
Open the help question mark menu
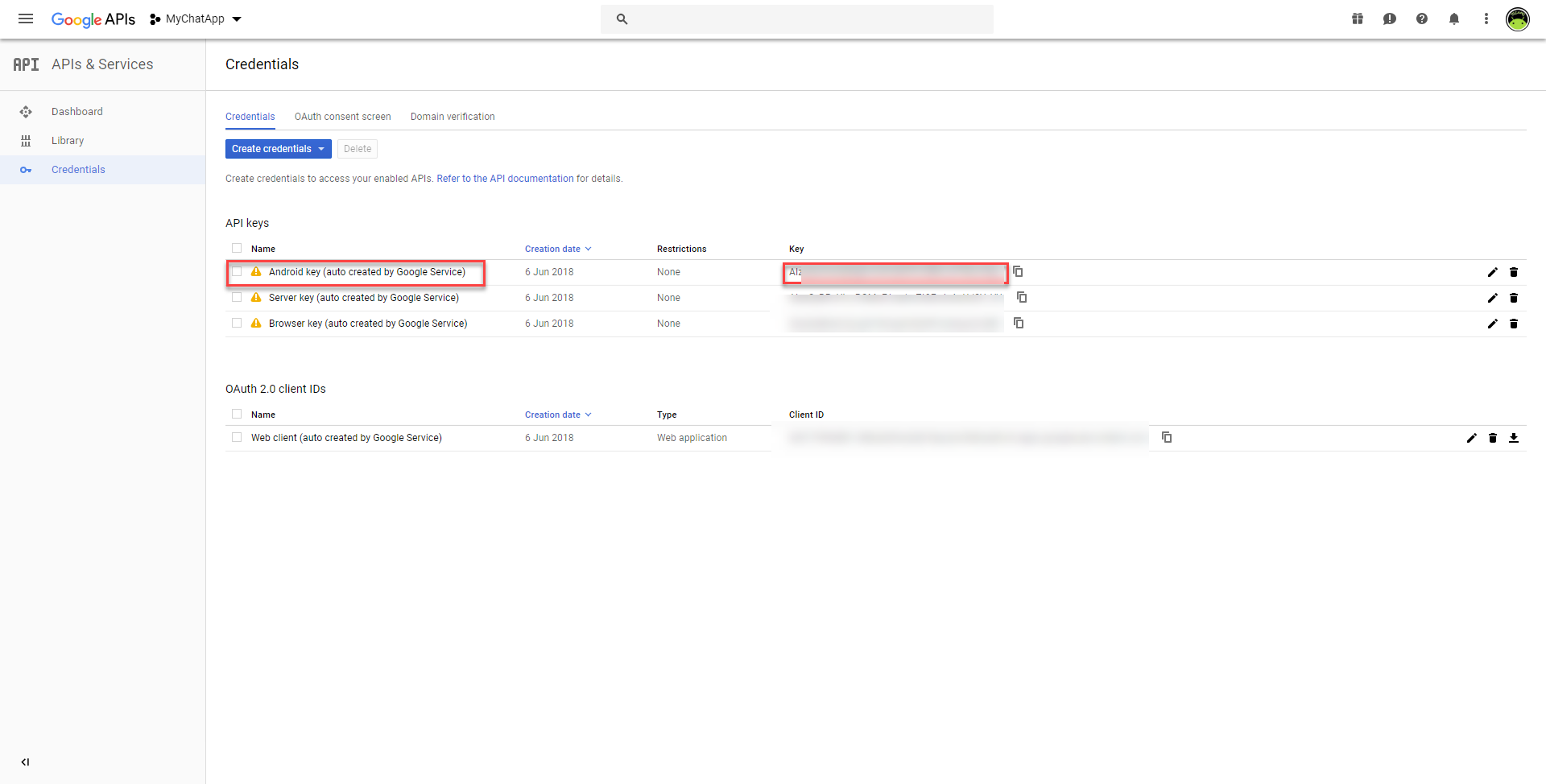(1422, 19)
